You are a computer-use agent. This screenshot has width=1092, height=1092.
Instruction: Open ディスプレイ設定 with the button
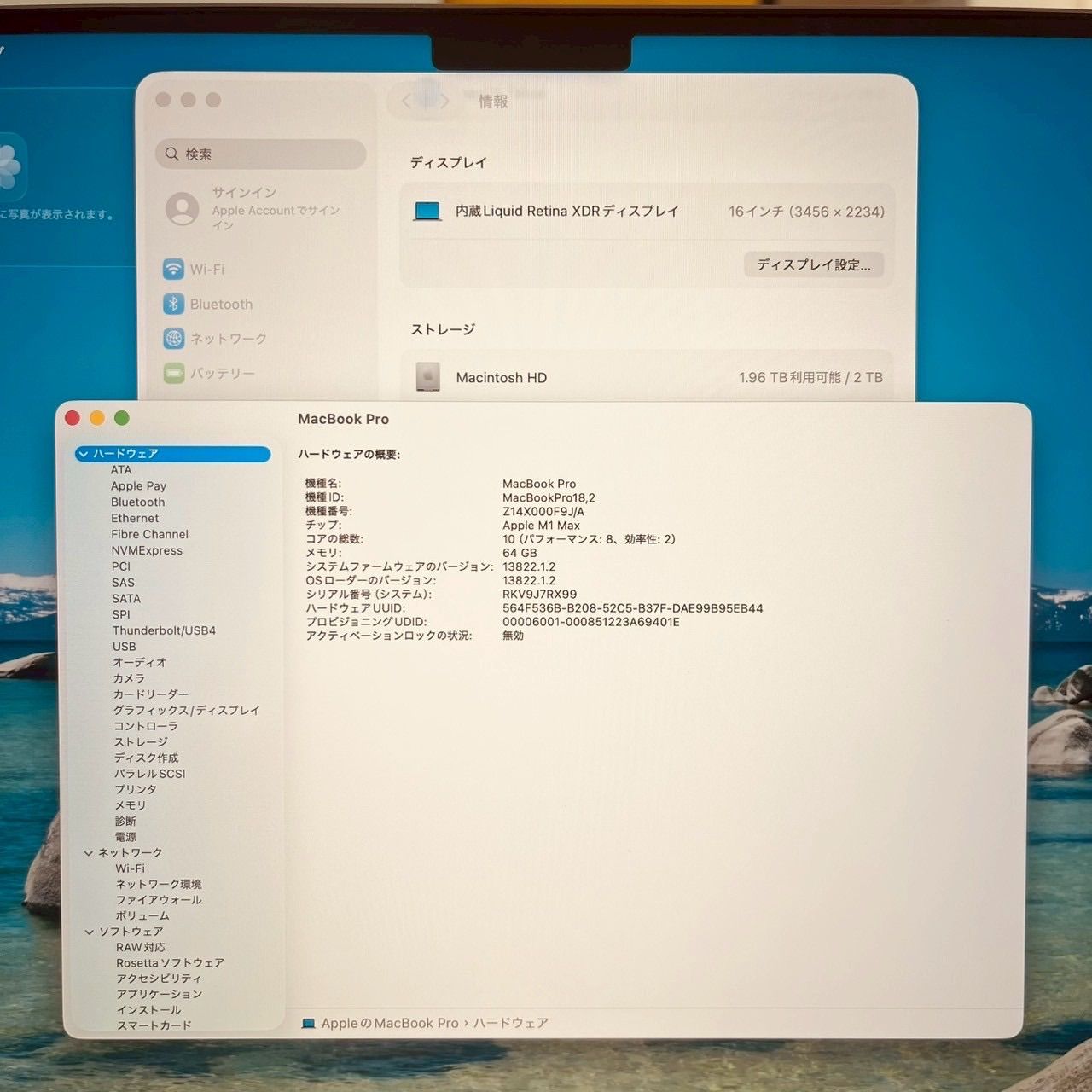(813, 265)
